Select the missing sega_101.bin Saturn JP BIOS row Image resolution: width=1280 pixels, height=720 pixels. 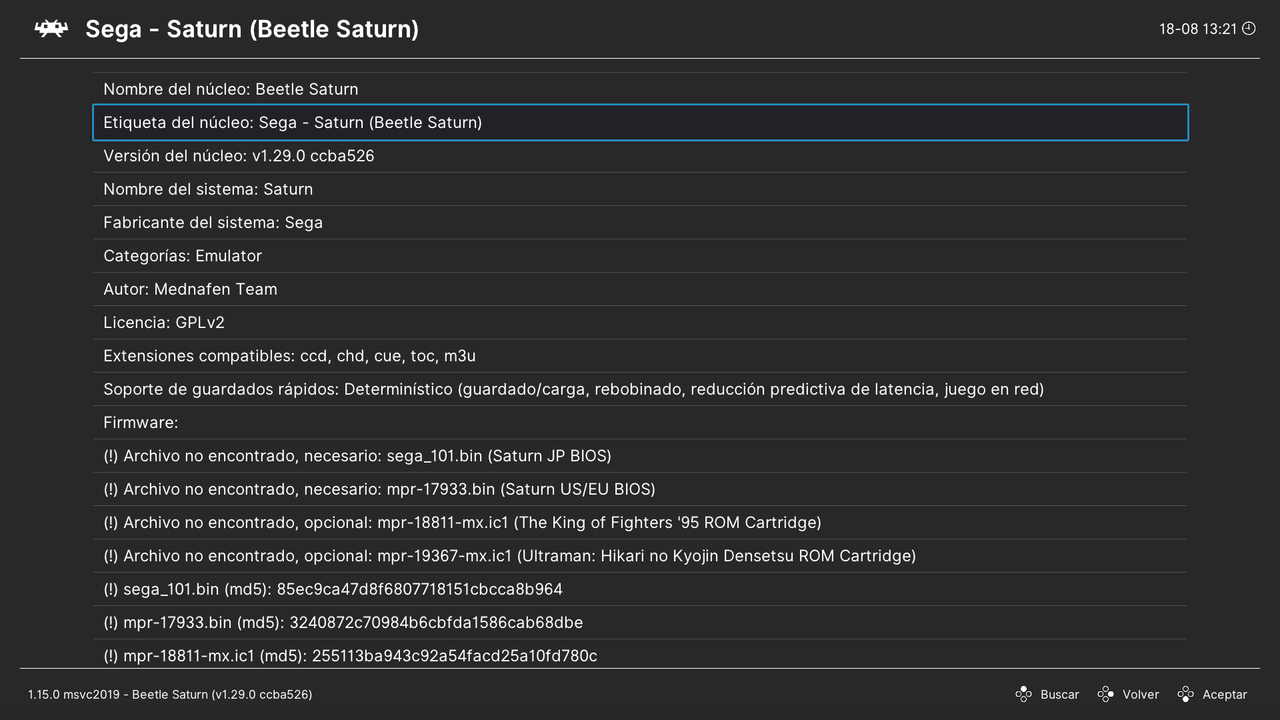click(x=640, y=456)
